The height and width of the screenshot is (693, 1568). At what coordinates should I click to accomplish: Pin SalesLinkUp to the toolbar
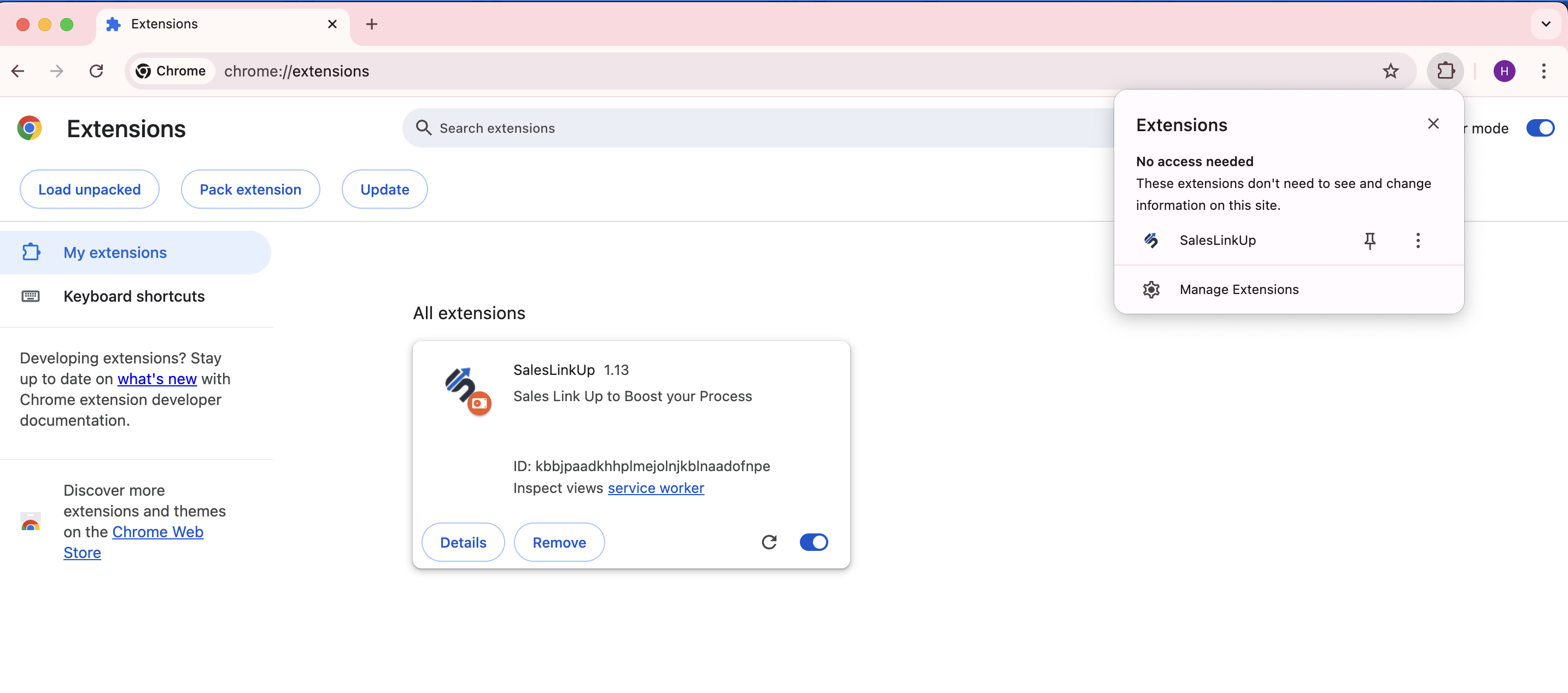(x=1370, y=240)
